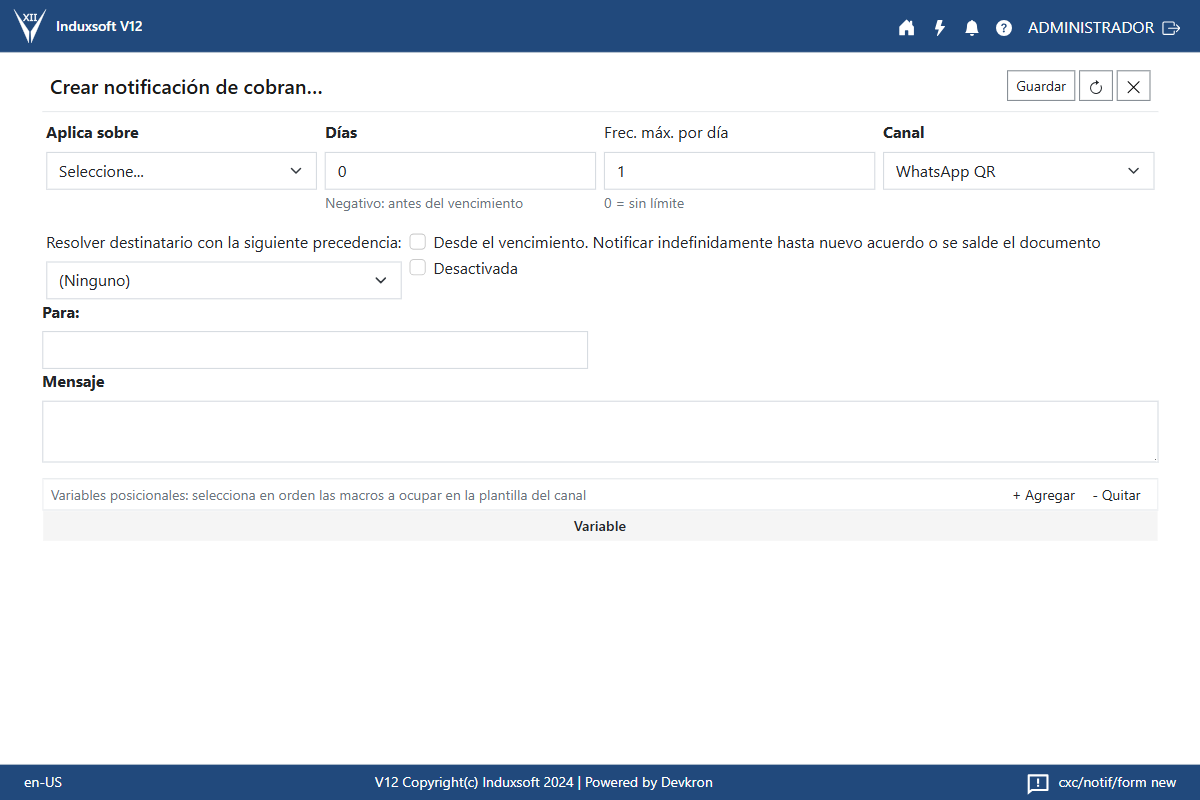1200x800 pixels.
Task: Open the Aplica sobre dropdown
Action: (181, 171)
